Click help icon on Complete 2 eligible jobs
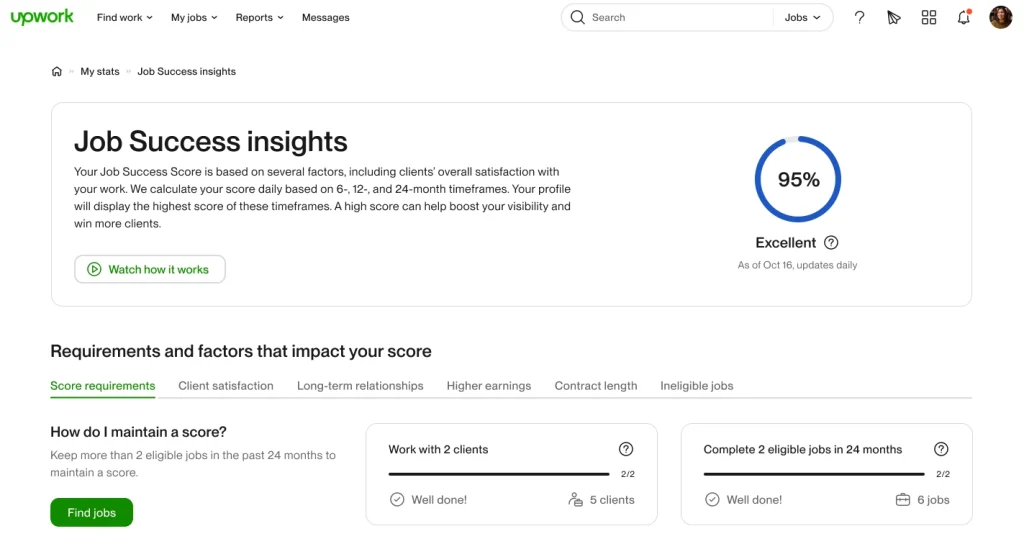 tap(941, 450)
